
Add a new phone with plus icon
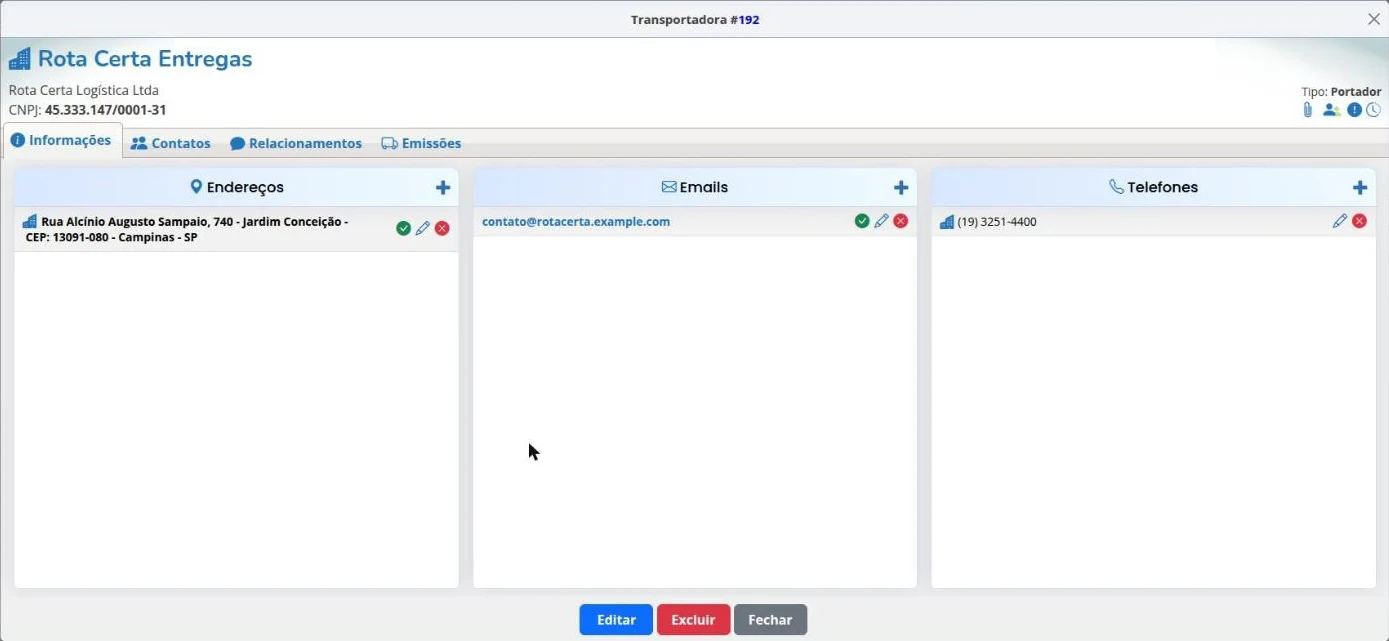click(x=1360, y=187)
